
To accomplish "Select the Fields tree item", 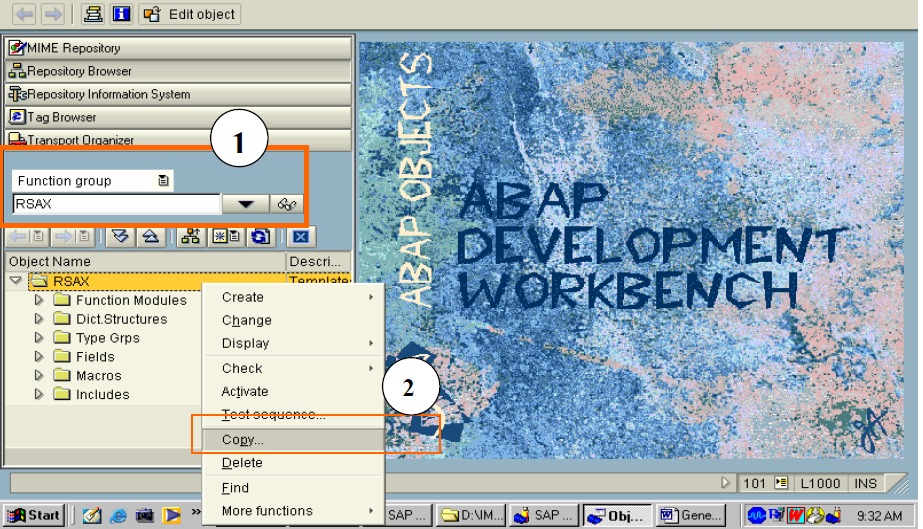I will 95,357.
